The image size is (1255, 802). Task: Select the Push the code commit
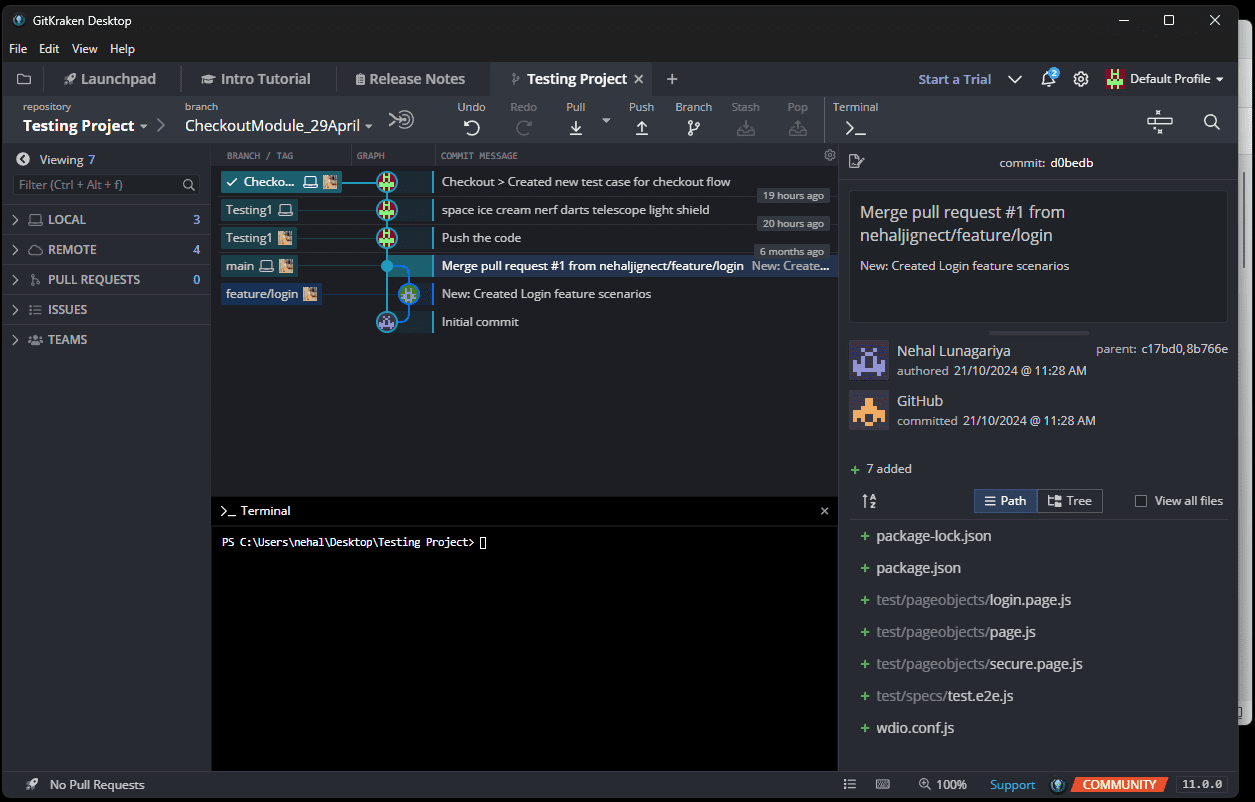tap(482, 238)
